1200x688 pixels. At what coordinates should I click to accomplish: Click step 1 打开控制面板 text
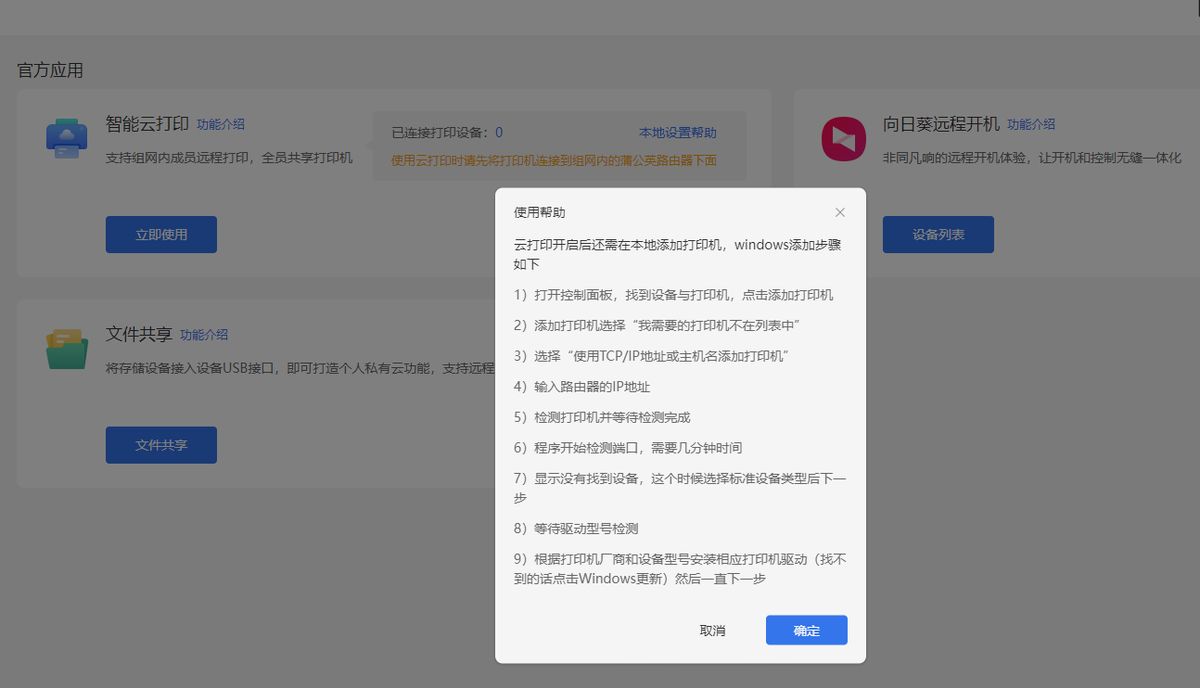coord(673,295)
